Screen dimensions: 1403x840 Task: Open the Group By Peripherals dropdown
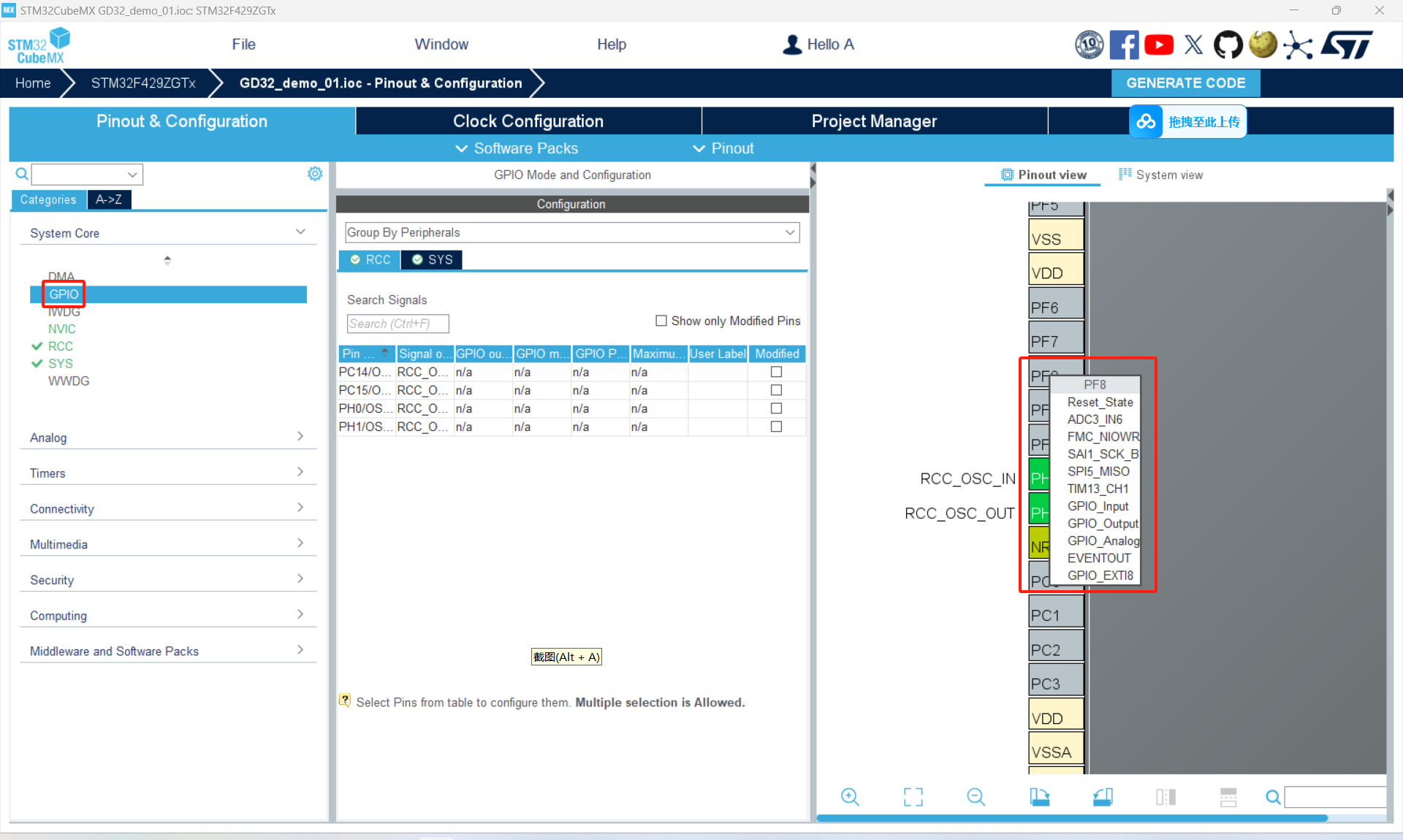pyautogui.click(x=571, y=232)
